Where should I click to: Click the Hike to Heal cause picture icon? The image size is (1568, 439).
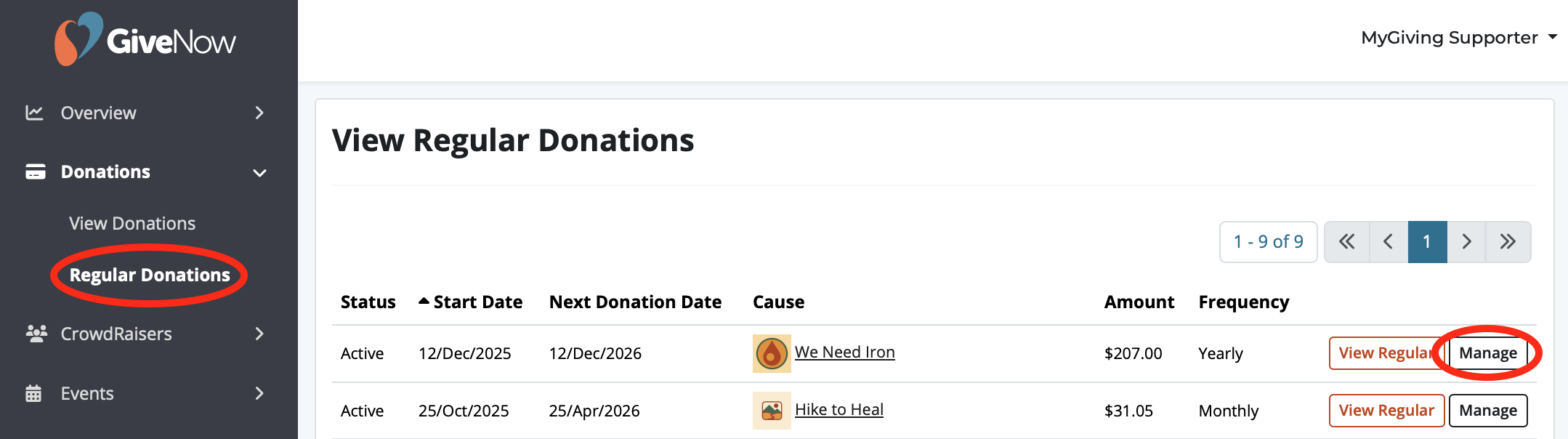coord(772,410)
